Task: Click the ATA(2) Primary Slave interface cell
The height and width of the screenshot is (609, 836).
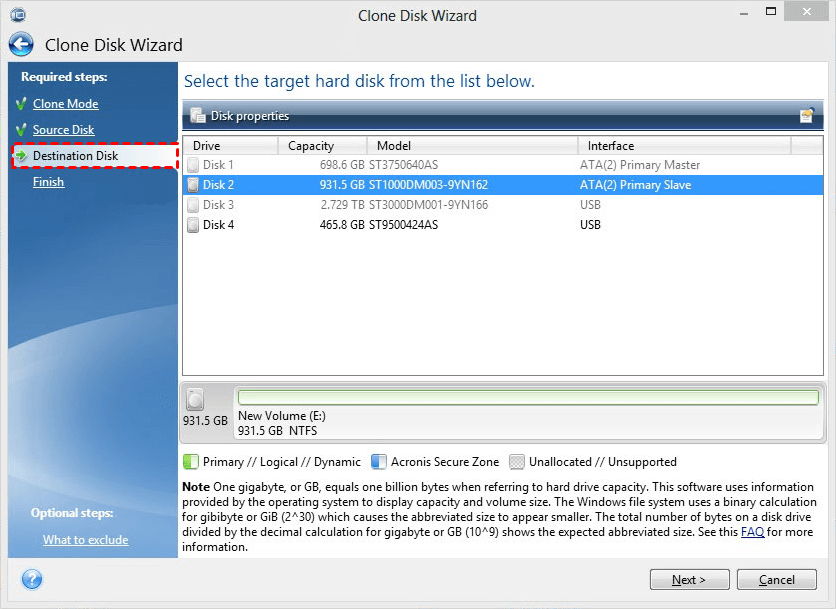Action: pyautogui.click(x=636, y=185)
